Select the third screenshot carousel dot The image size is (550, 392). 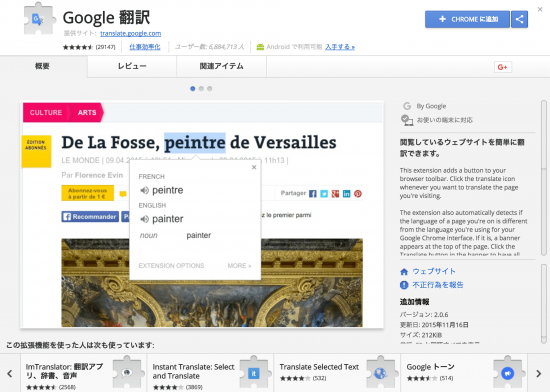tap(209, 89)
